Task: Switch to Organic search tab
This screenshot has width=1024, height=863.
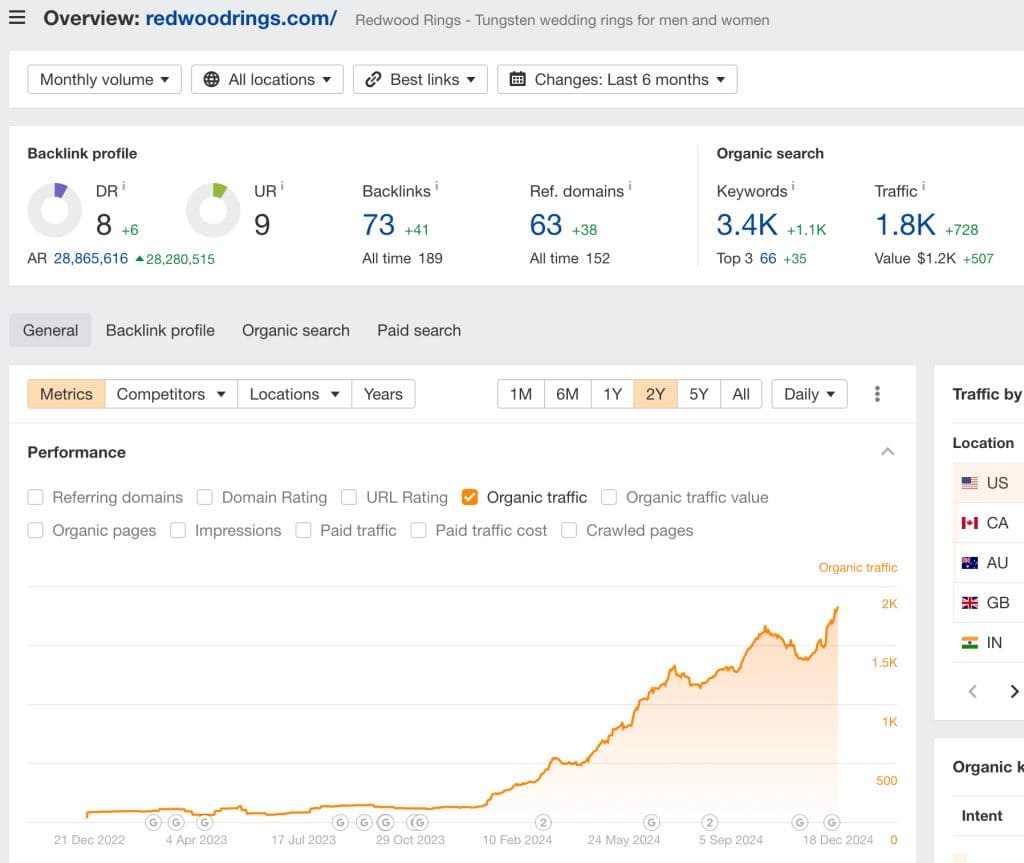Action: click(x=296, y=330)
